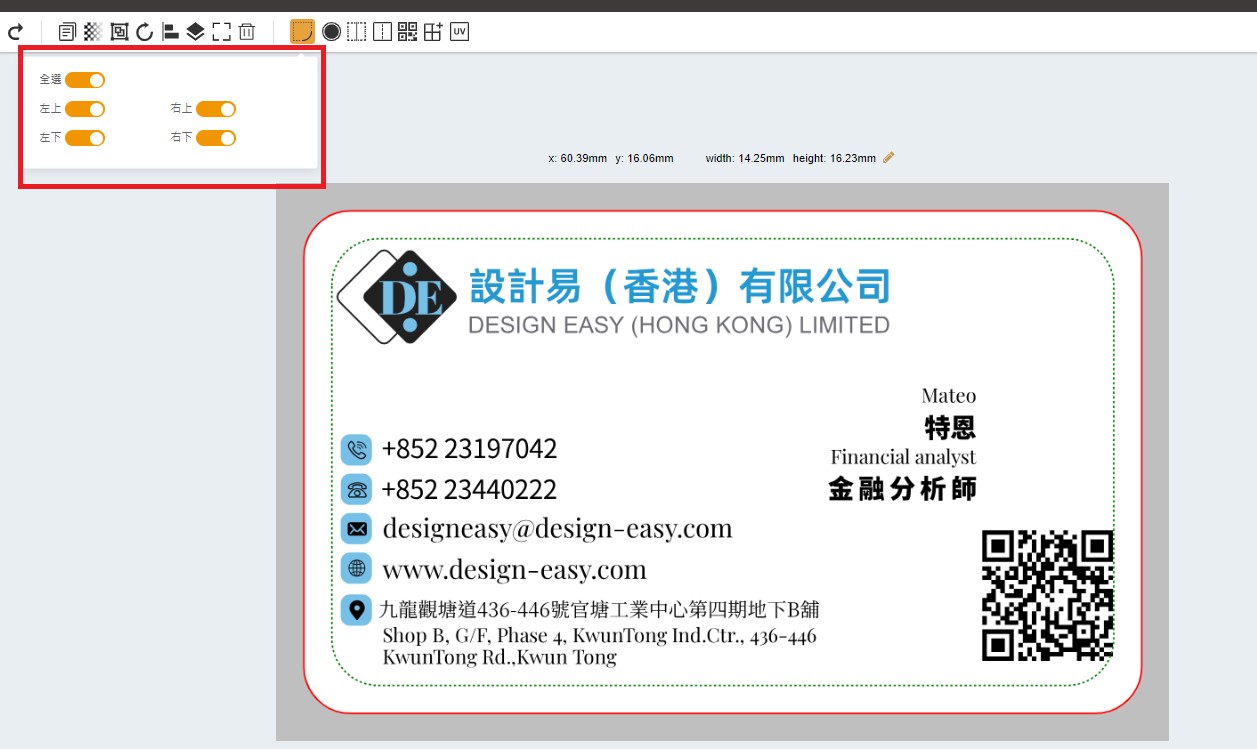Select the Shop B, G/F, Phase 4 address line
Screen dimensions: 1257x749
[x=600, y=636]
